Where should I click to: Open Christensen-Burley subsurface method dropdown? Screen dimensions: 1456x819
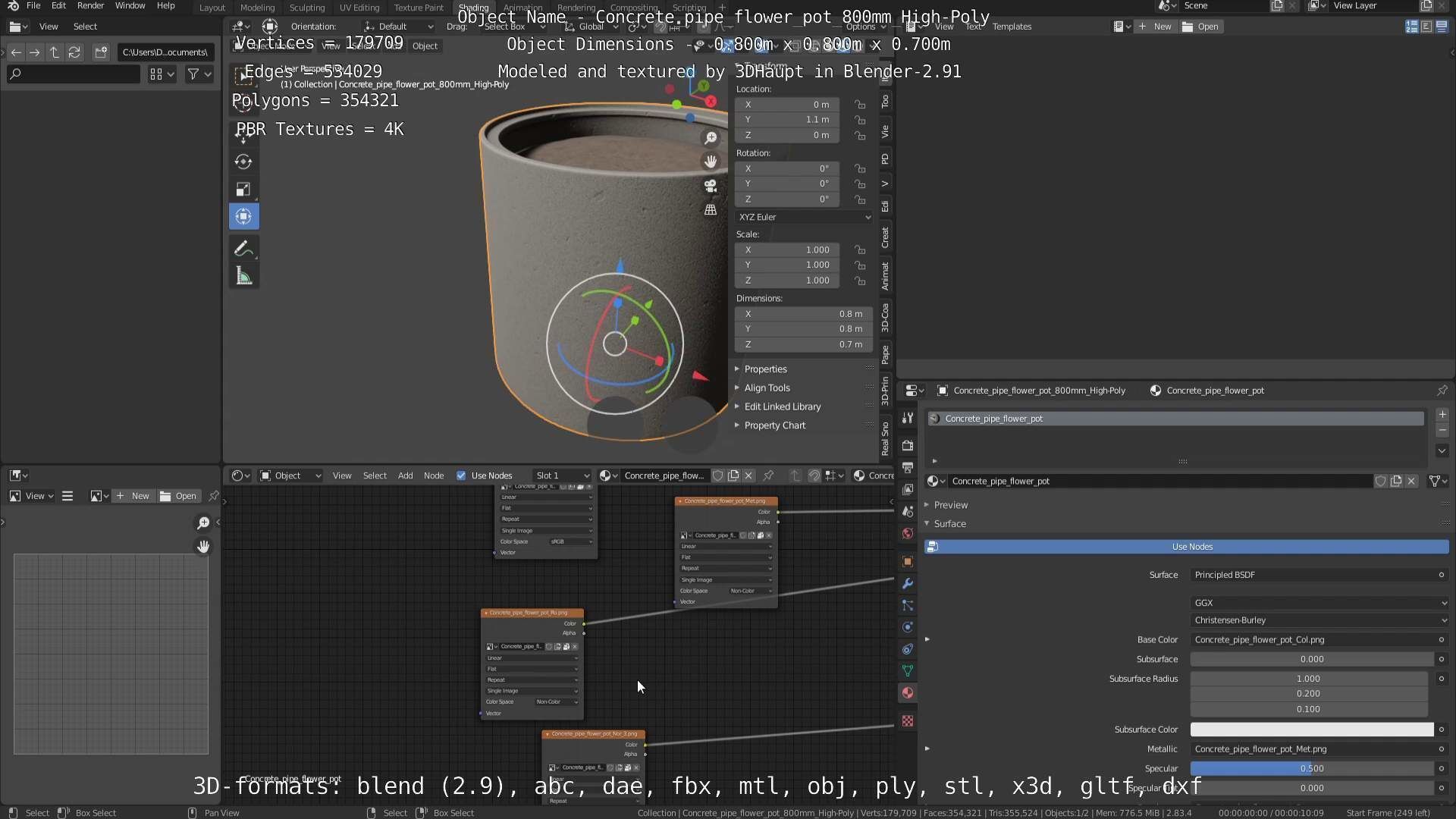(x=1319, y=620)
